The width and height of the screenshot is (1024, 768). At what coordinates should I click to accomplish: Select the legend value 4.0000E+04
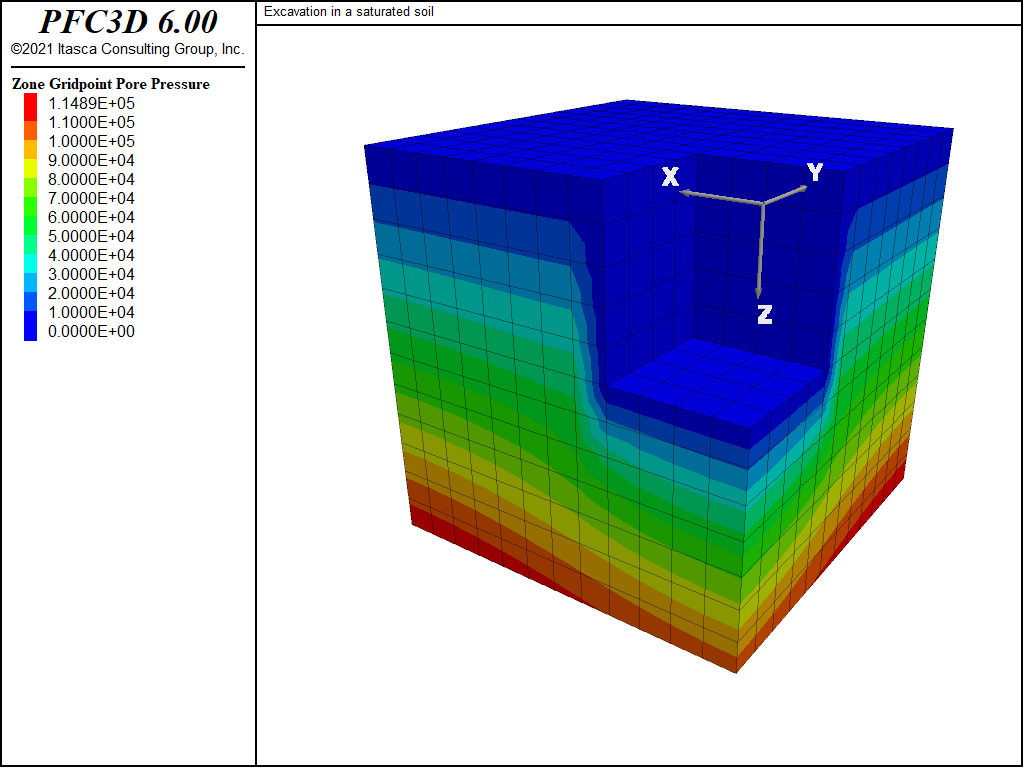(91, 255)
